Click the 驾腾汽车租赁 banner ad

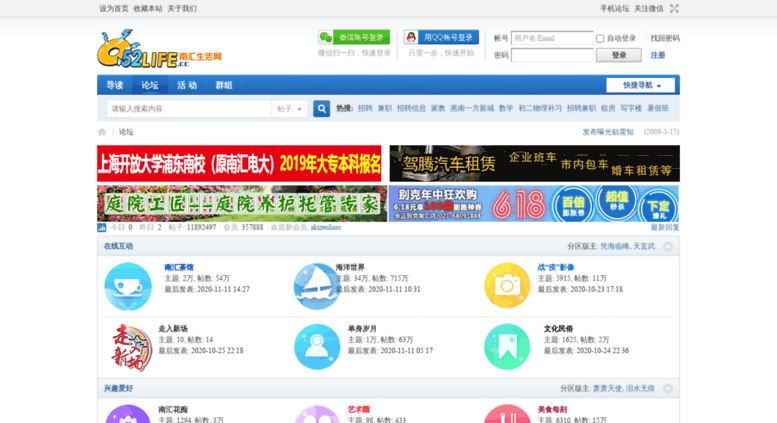(x=535, y=163)
